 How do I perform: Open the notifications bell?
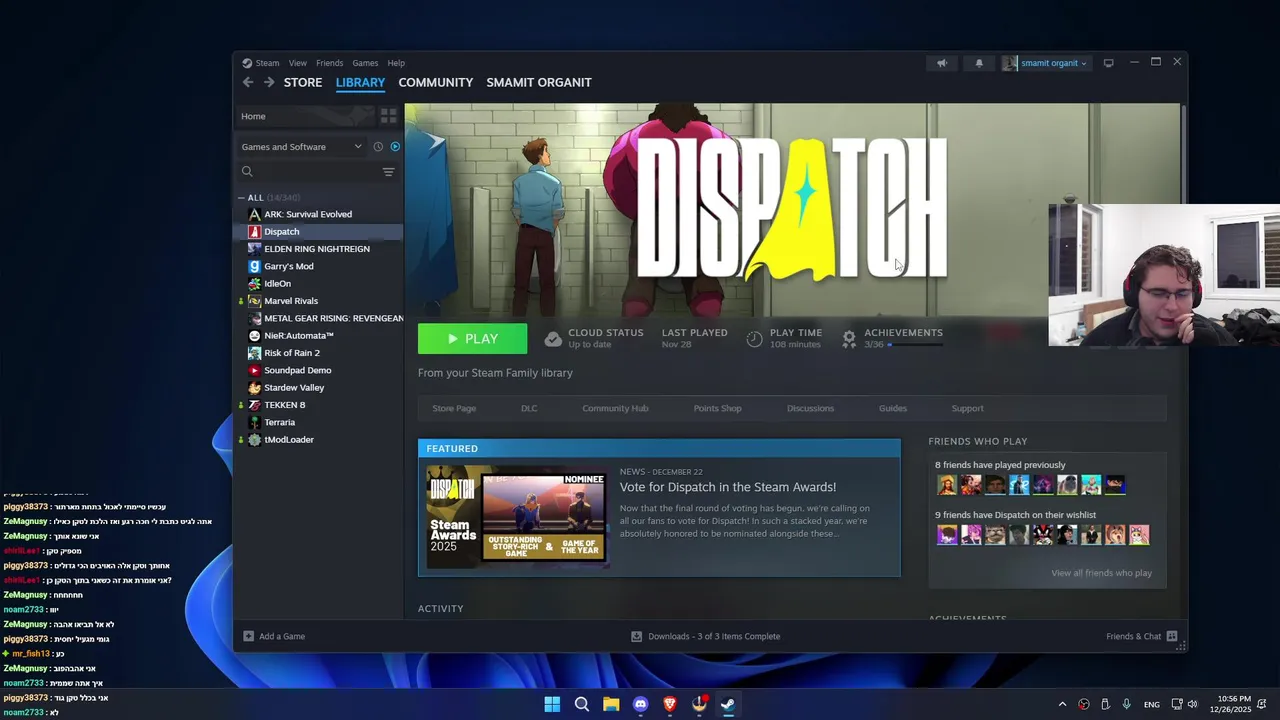[979, 63]
